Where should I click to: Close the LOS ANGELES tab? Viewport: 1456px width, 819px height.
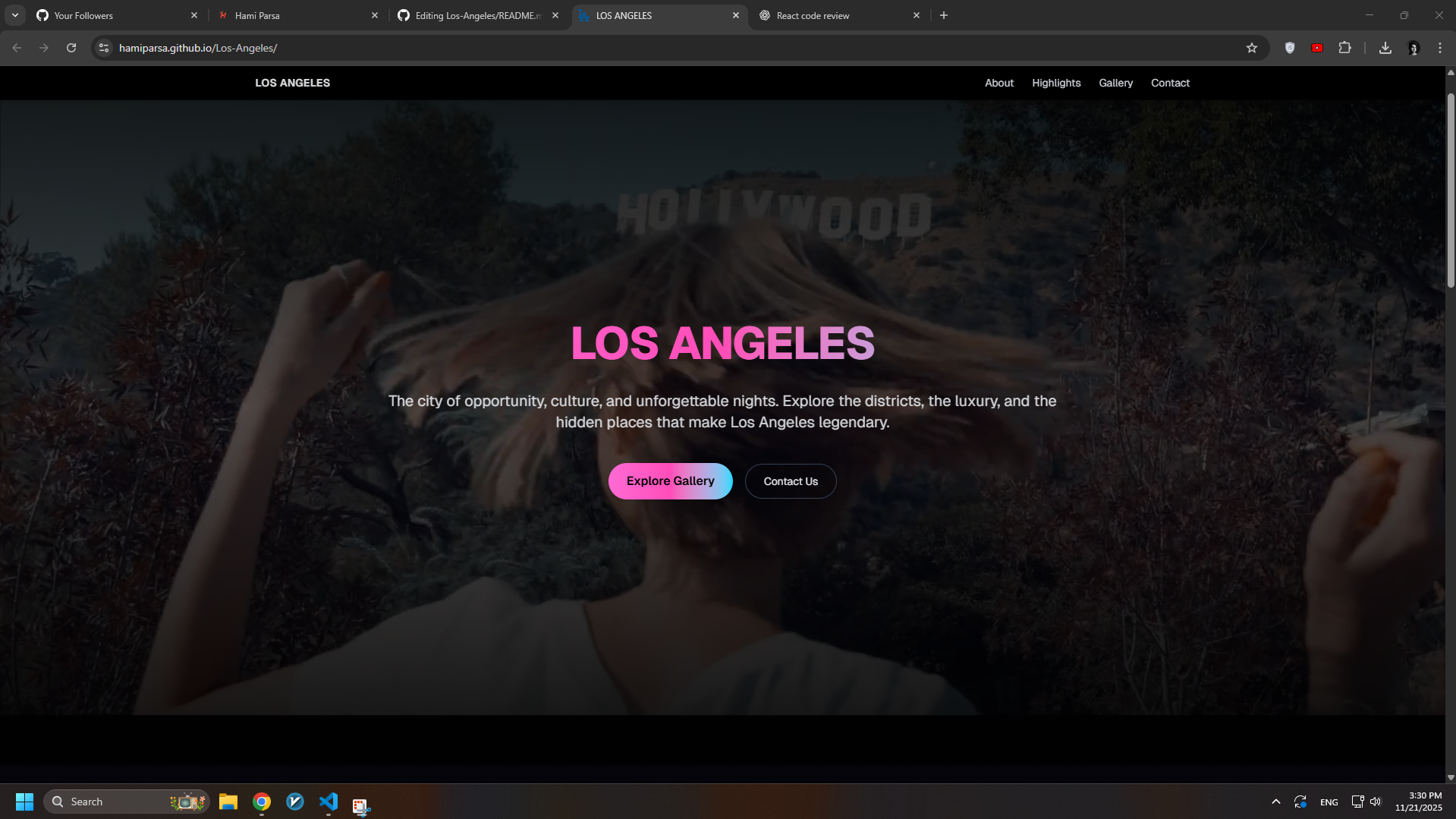click(736, 15)
